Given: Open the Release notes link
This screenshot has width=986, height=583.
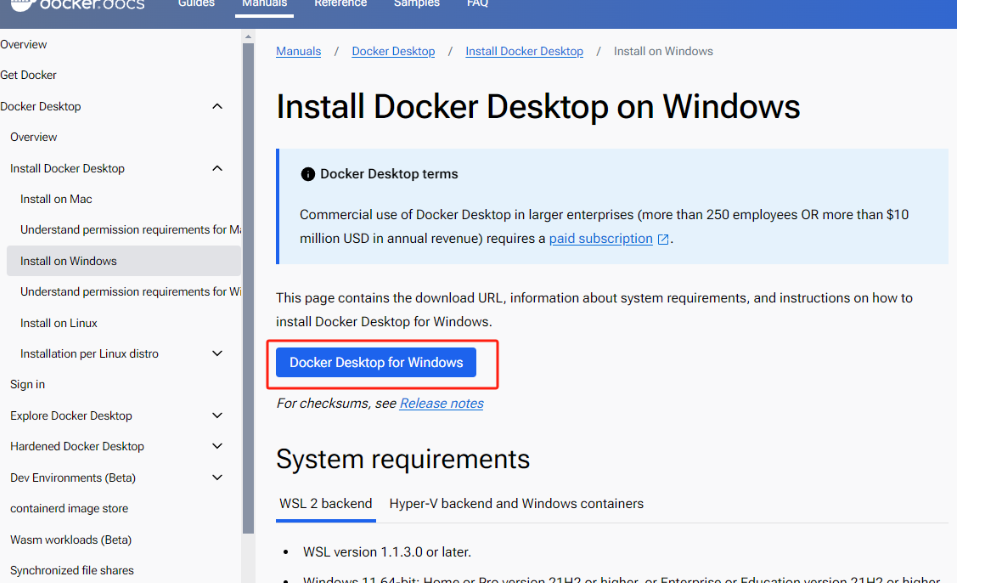Looking at the screenshot, I should coord(441,404).
